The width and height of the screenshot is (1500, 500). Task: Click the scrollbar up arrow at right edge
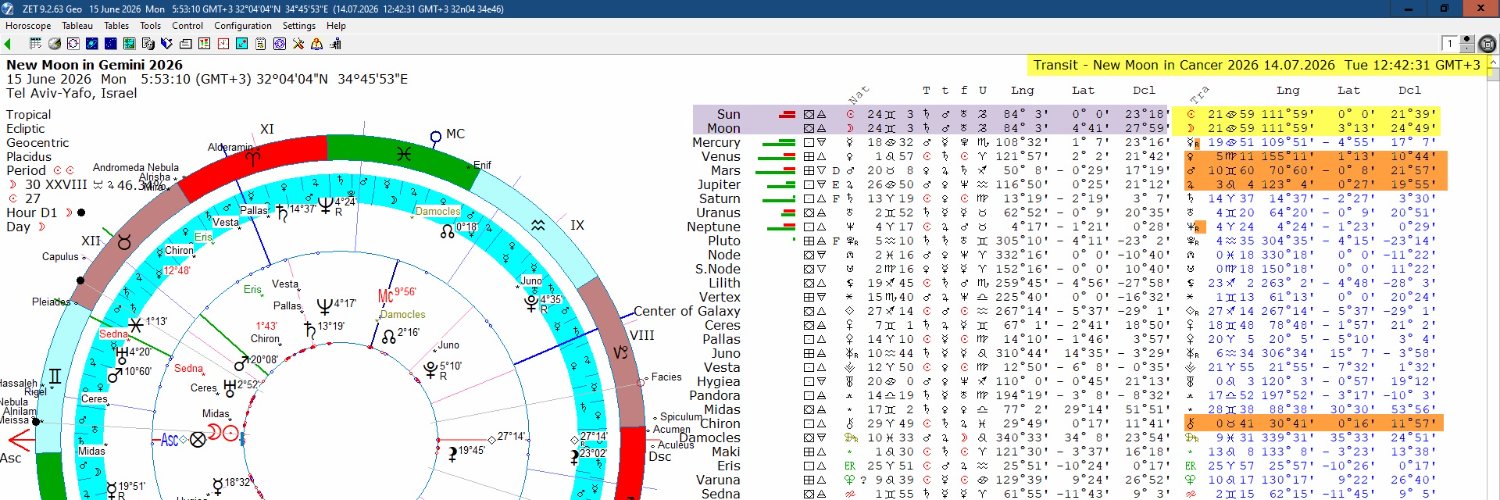pos(1493,61)
